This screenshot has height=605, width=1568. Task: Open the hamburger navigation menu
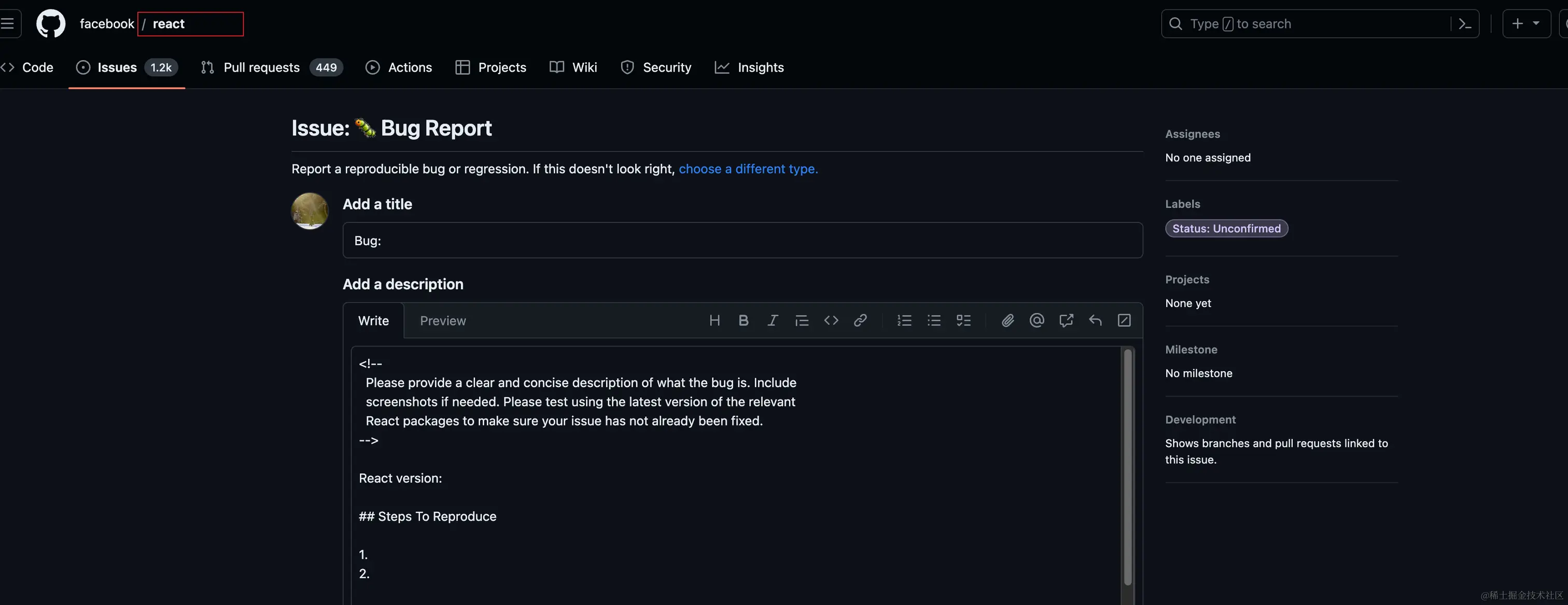[7, 24]
